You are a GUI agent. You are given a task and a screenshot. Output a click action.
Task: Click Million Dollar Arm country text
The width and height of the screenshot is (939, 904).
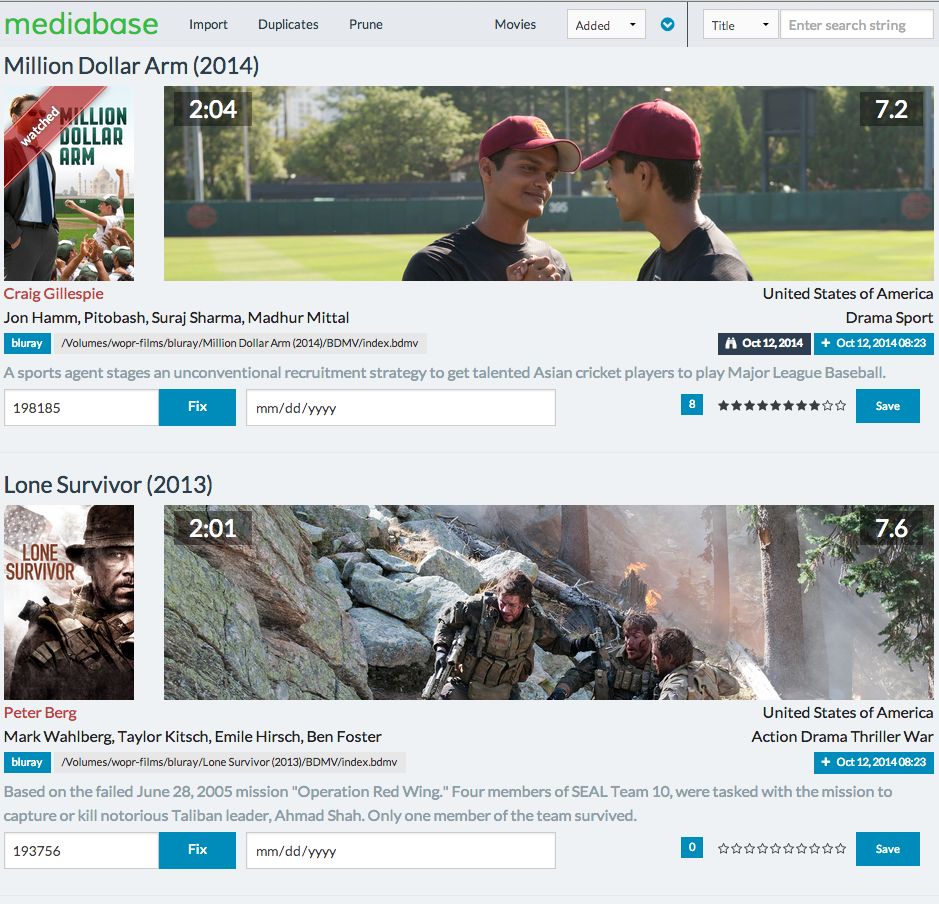pos(848,293)
